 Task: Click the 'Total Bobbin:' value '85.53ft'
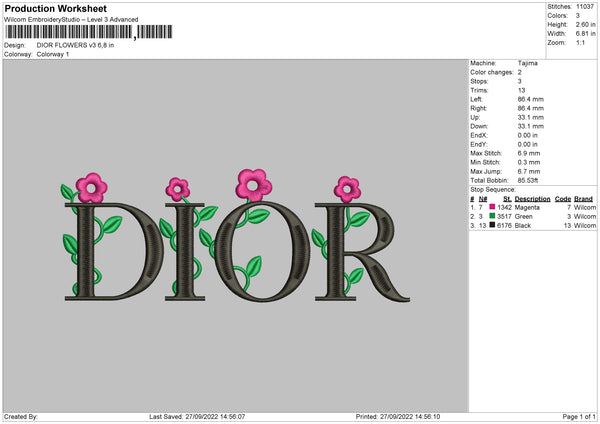(x=528, y=180)
